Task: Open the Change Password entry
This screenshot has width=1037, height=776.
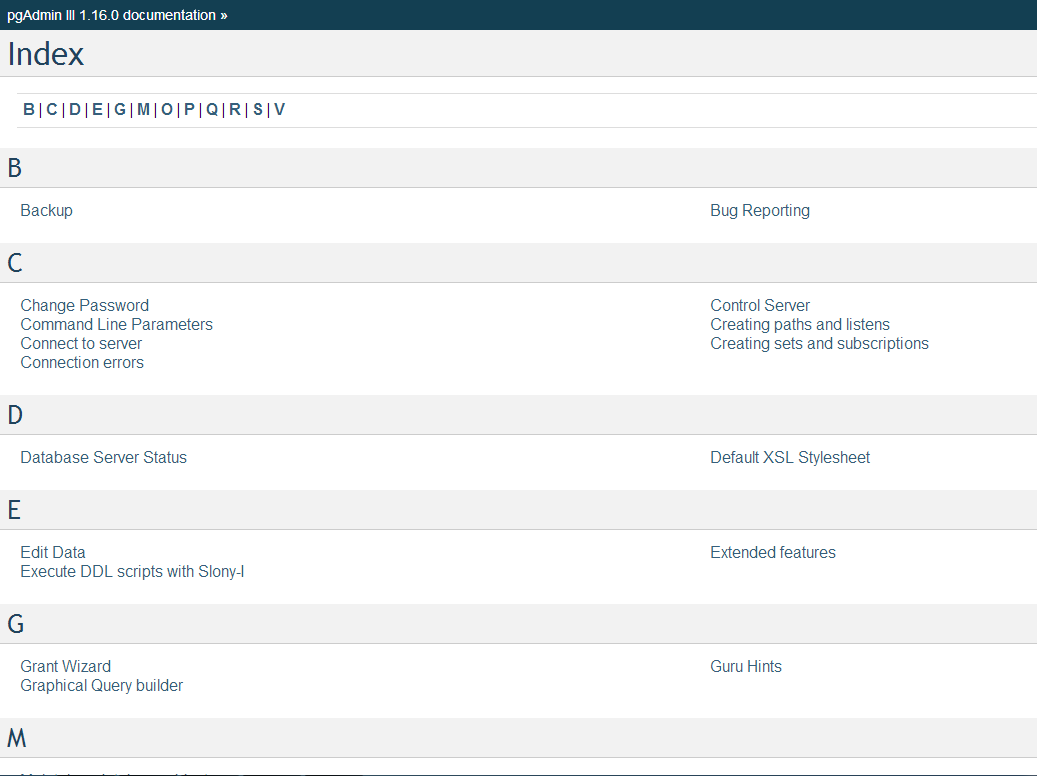Action: pos(84,306)
